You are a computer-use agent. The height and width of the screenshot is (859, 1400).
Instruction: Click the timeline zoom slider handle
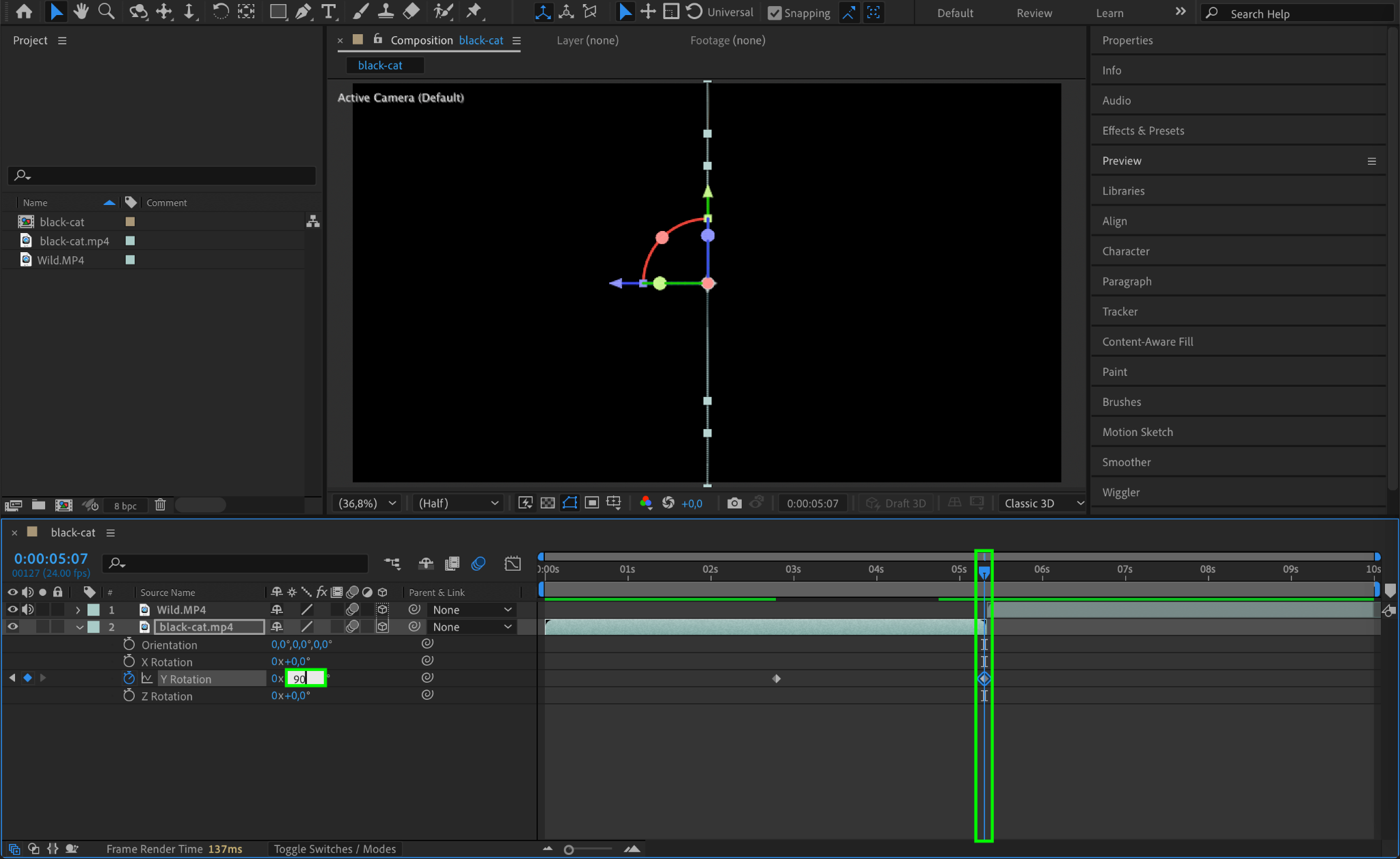(569, 849)
